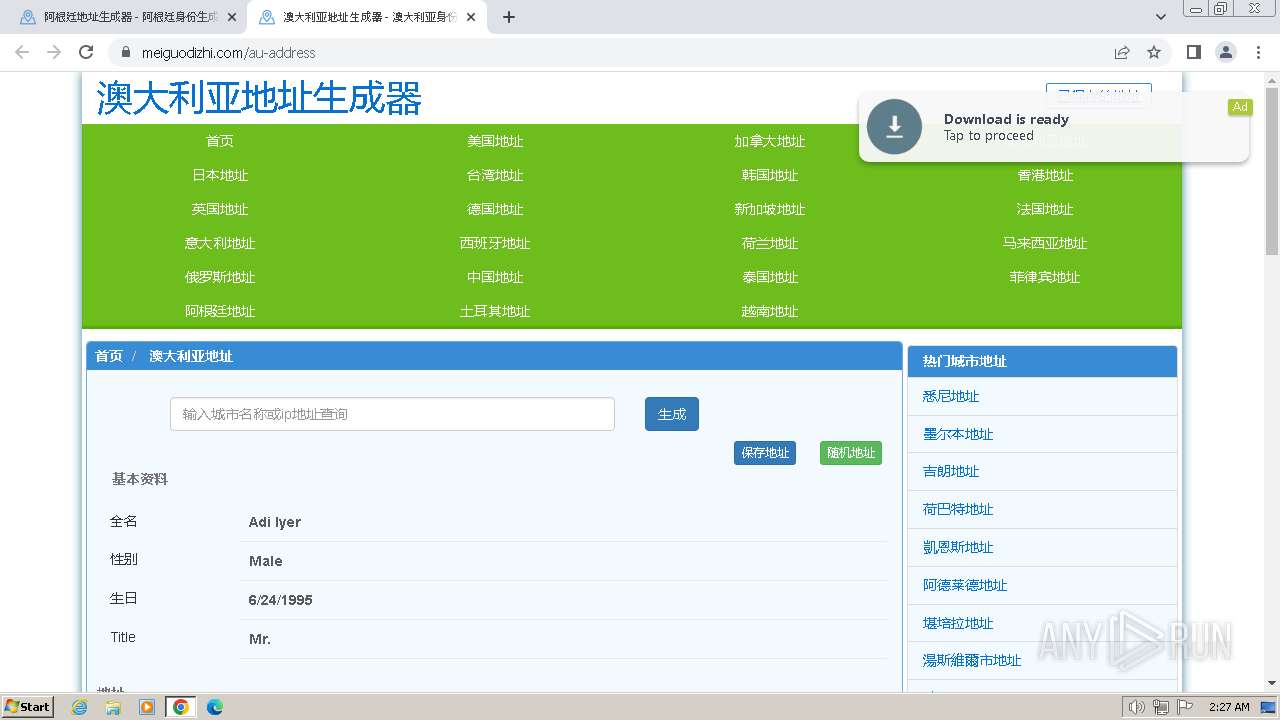
Task: Open 泰国地址 in the menu
Action: click(x=770, y=277)
